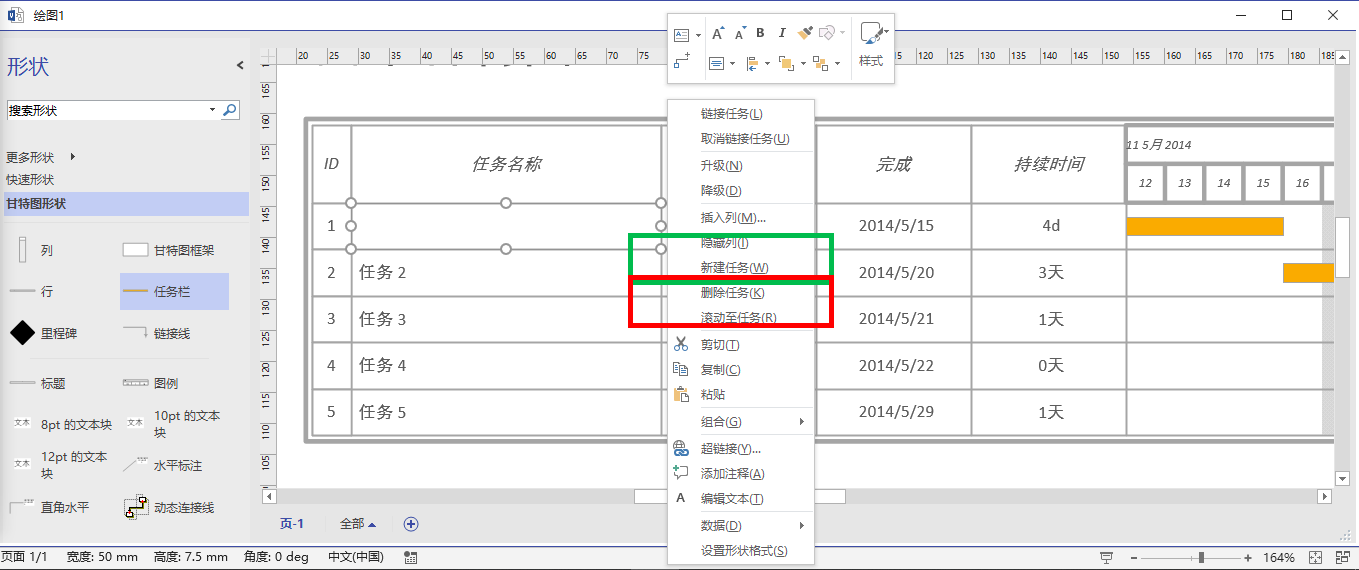Choose 升级 from context menu
The height and width of the screenshot is (570, 1359).
[741, 165]
